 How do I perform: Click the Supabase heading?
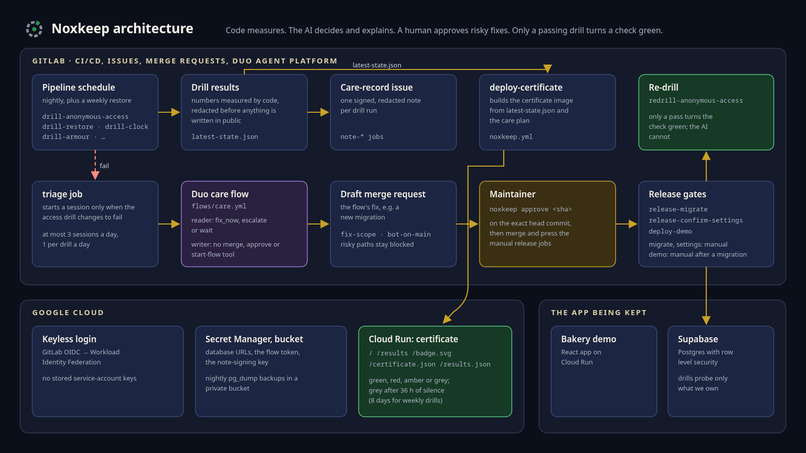coord(698,339)
